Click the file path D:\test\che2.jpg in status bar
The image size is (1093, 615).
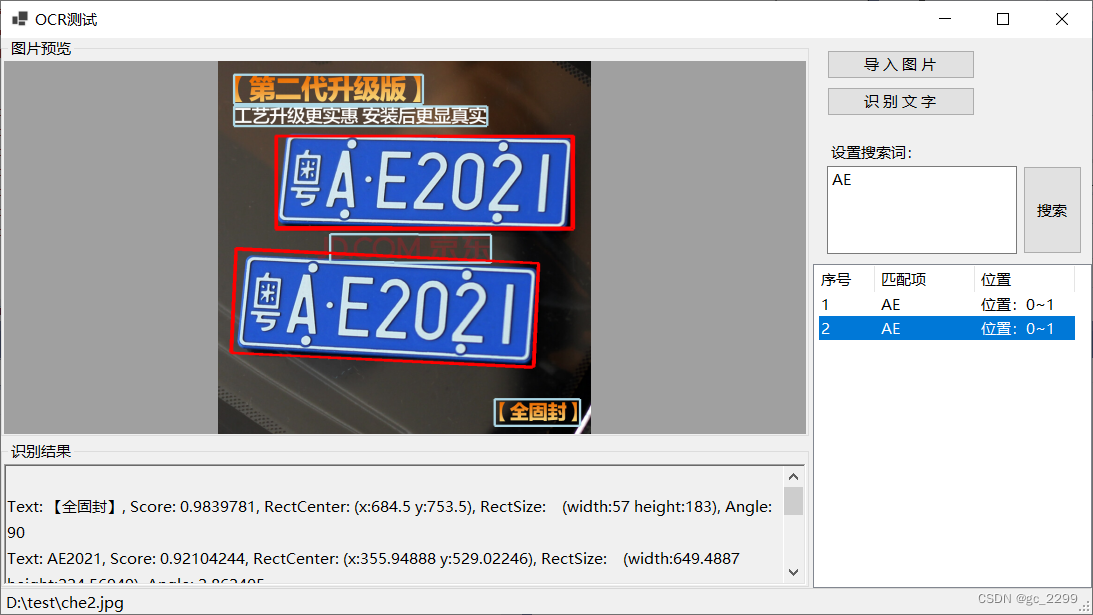tap(63, 602)
